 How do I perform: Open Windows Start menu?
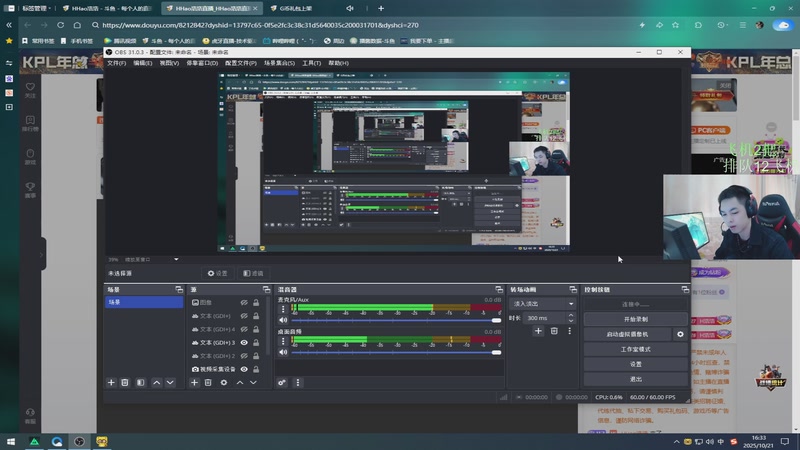click(11, 441)
